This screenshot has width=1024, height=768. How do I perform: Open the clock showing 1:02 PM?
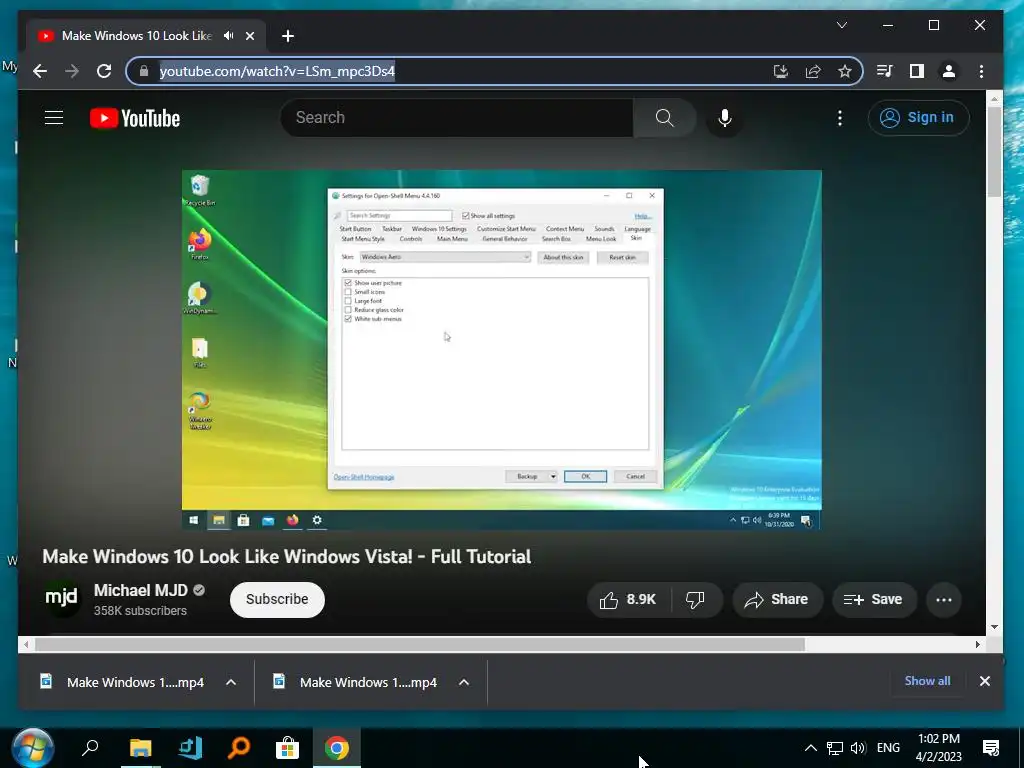tap(939, 748)
